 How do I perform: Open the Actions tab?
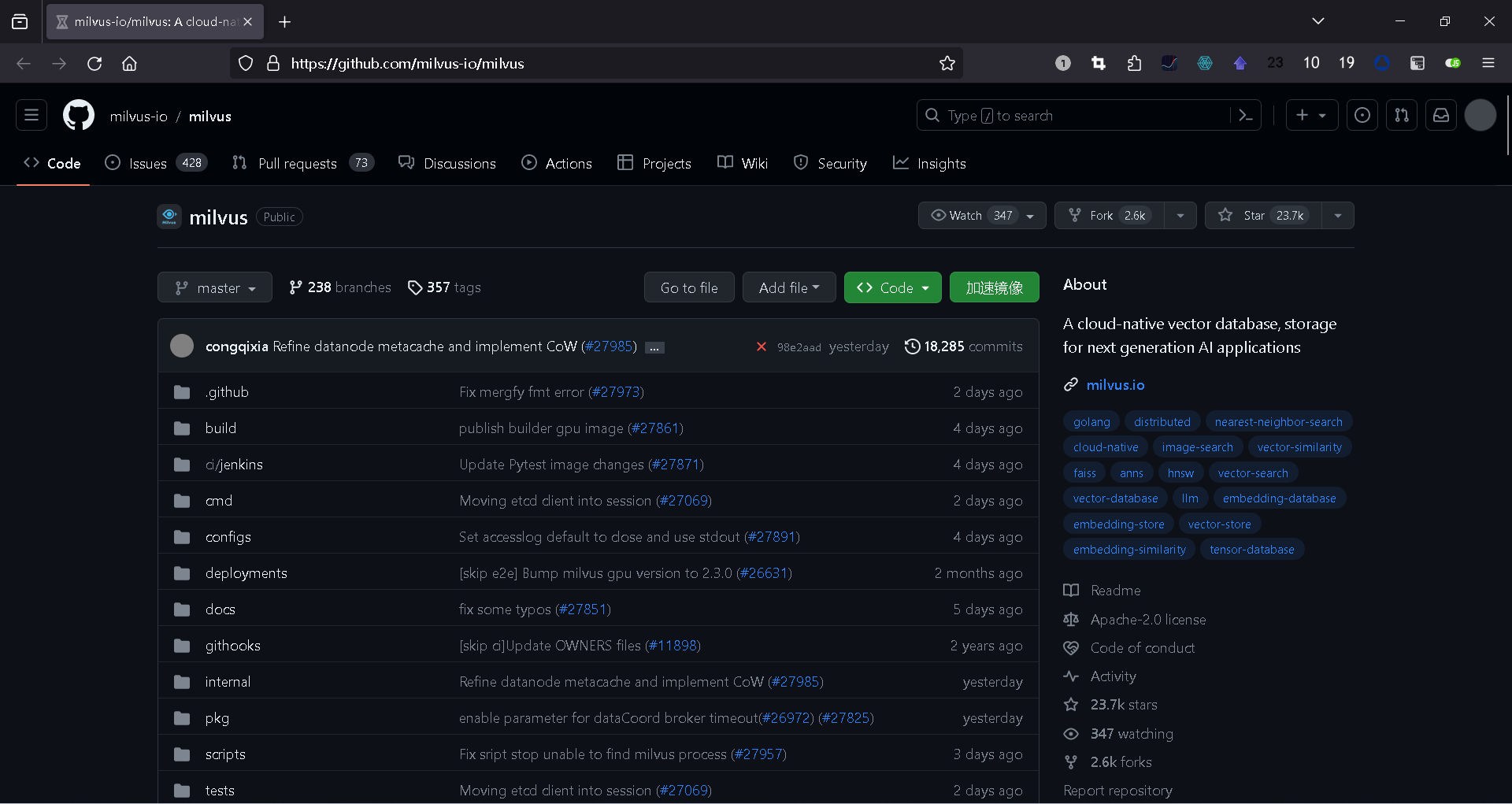(x=557, y=163)
